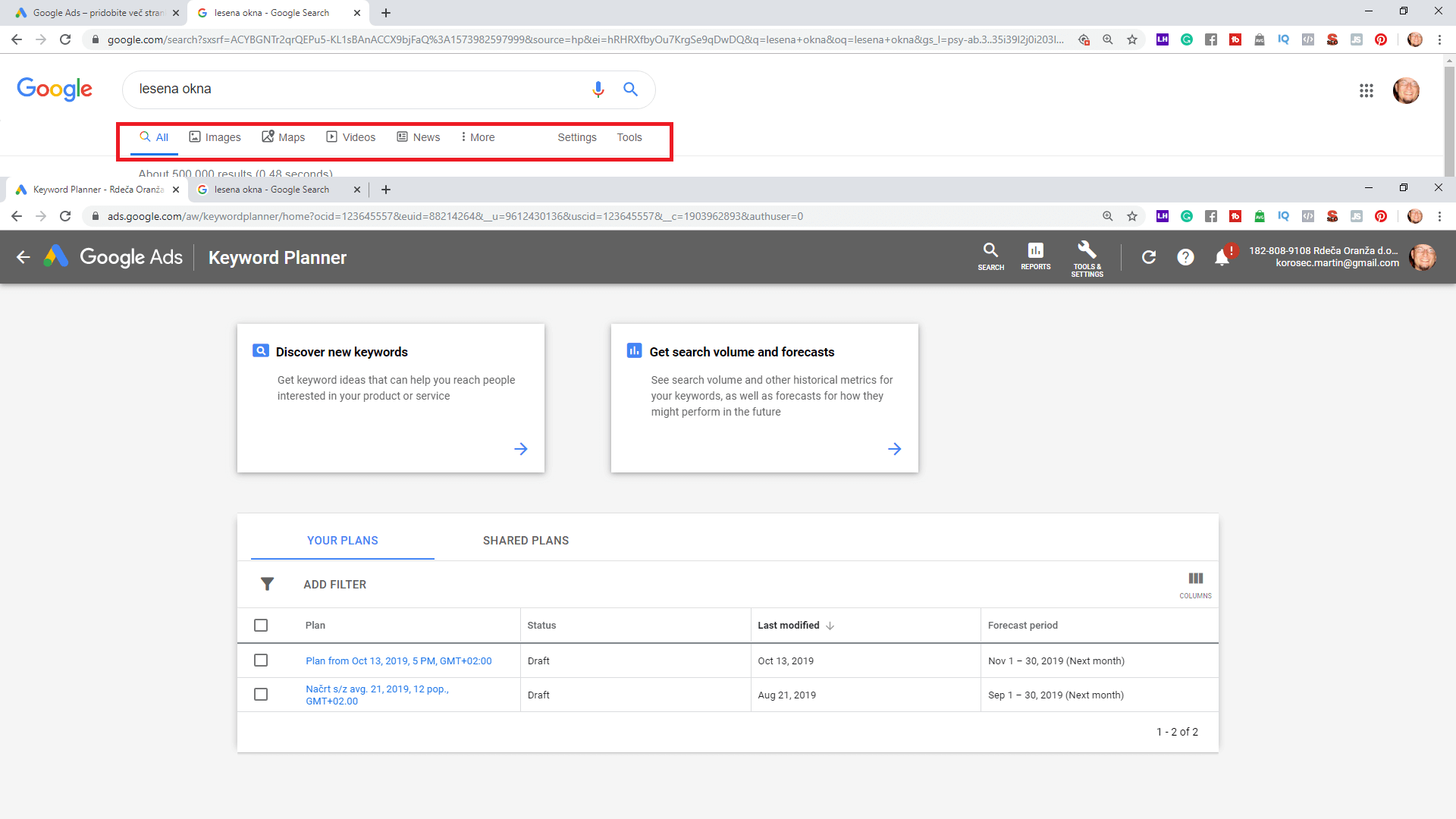Click the Search magnifier in Google Ads header

[990, 256]
